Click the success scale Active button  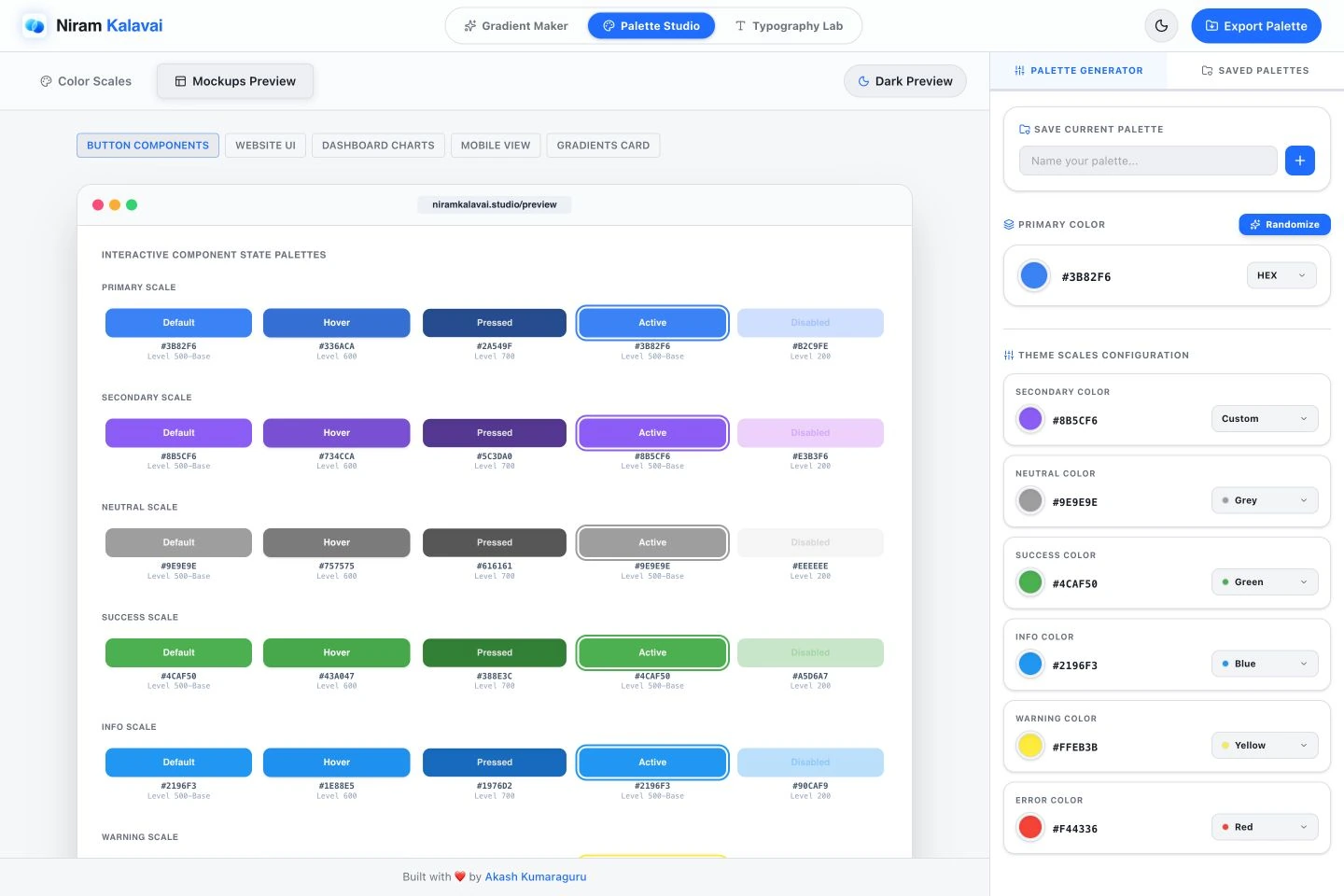point(652,652)
